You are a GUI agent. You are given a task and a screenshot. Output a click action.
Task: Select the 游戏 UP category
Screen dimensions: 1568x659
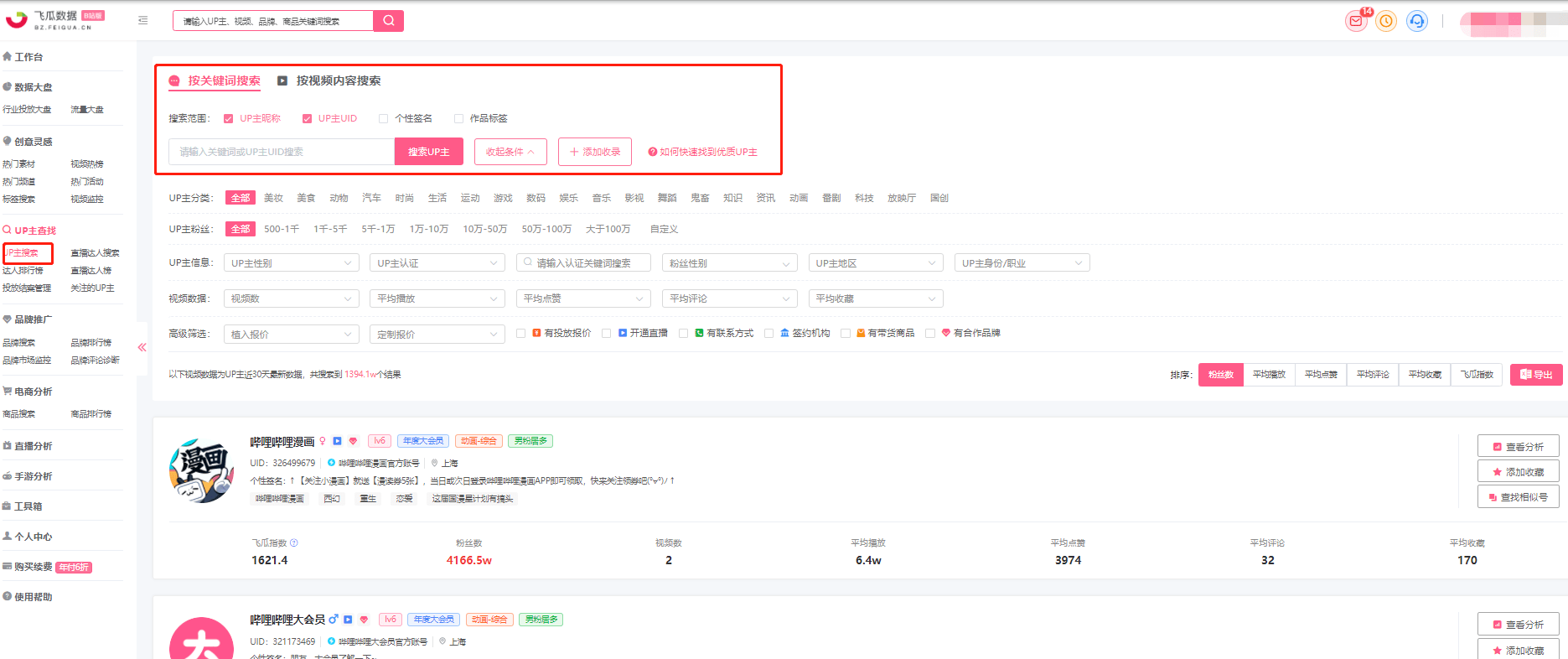pyautogui.click(x=503, y=198)
